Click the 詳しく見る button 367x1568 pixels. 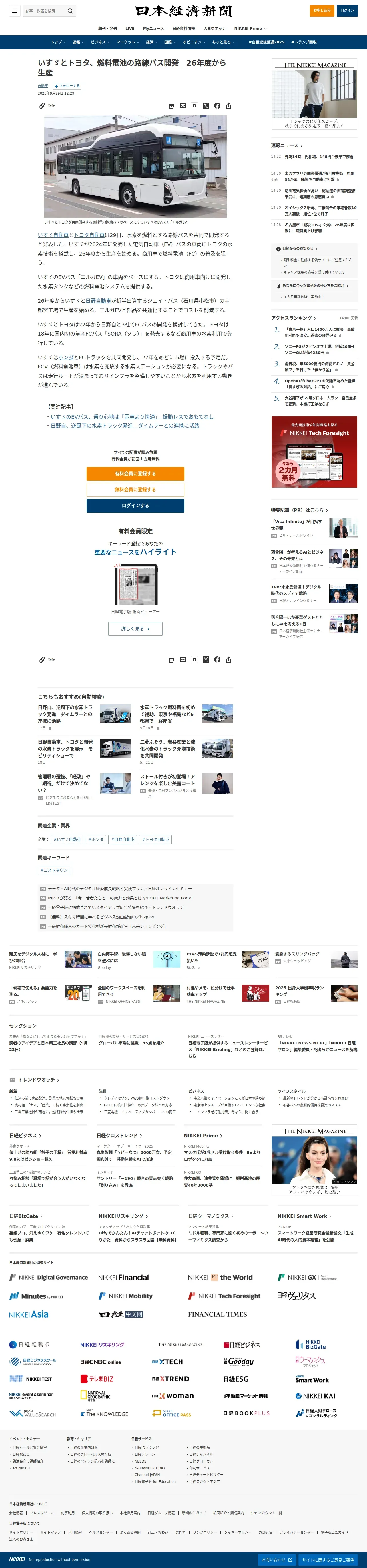(x=135, y=629)
